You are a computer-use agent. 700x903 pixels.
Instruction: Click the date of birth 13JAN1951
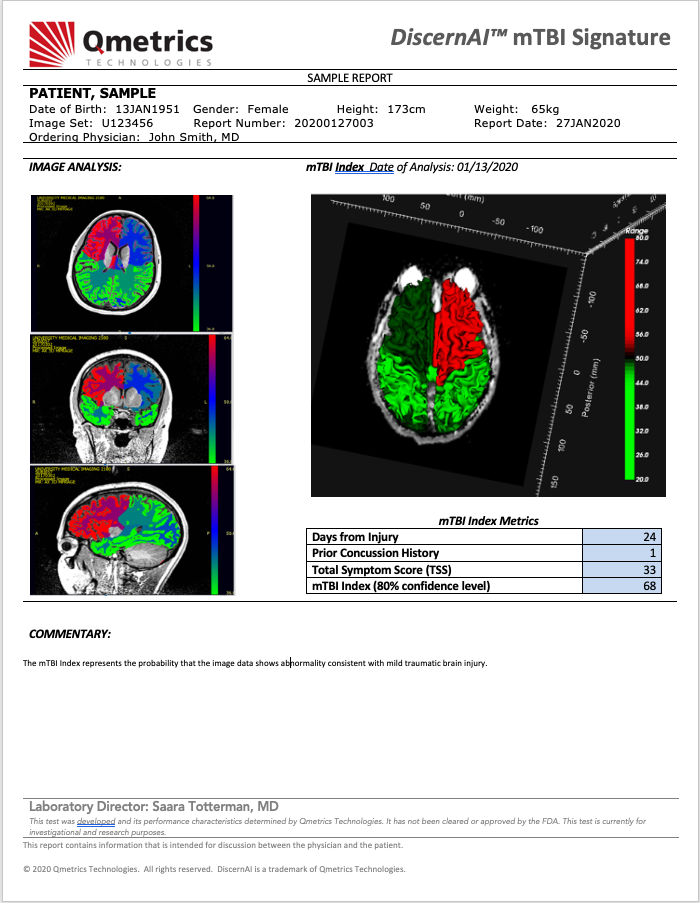pyautogui.click(x=147, y=109)
